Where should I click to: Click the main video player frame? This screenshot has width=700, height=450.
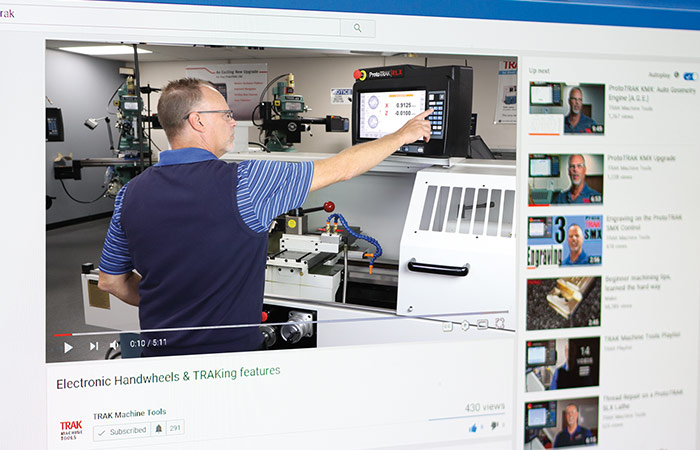(282, 201)
